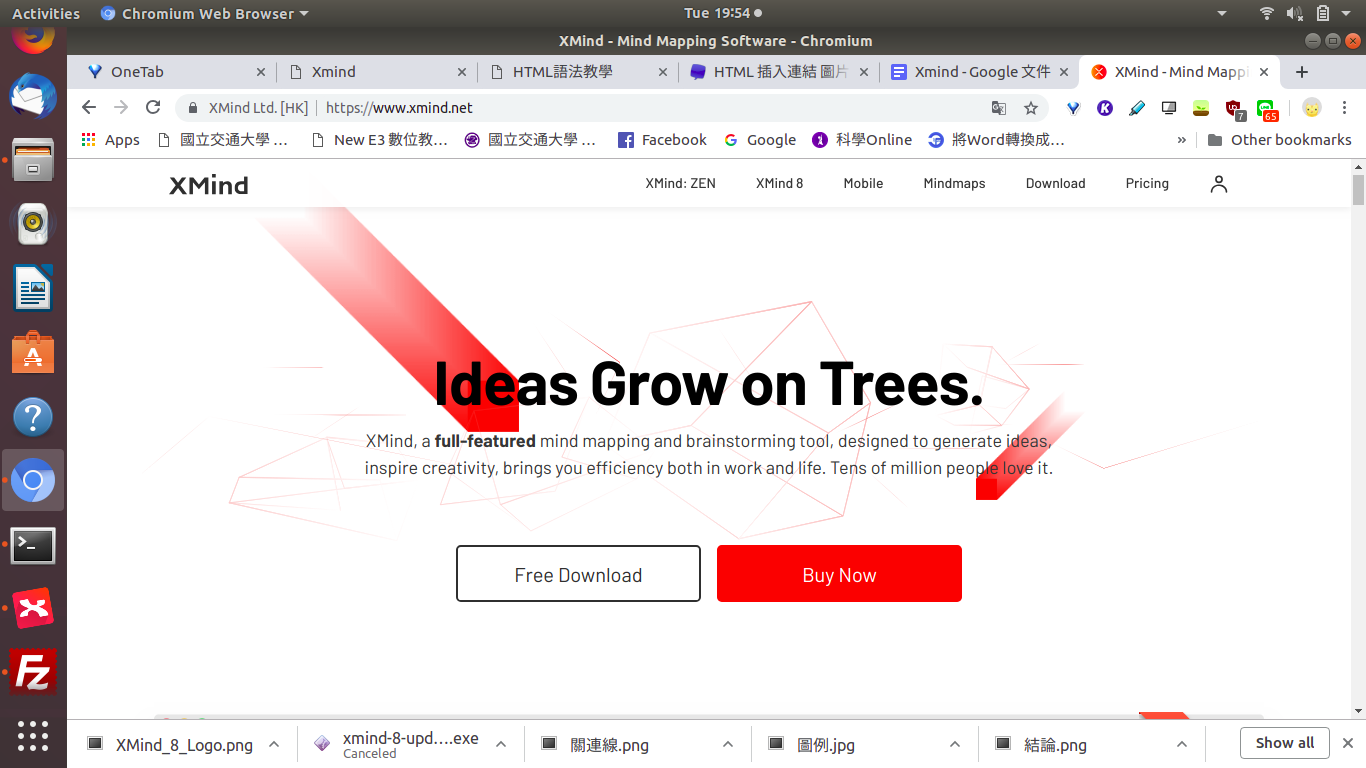Image resolution: width=1366 pixels, height=768 pixels.
Task: Go back to the previous page
Action: 89,107
